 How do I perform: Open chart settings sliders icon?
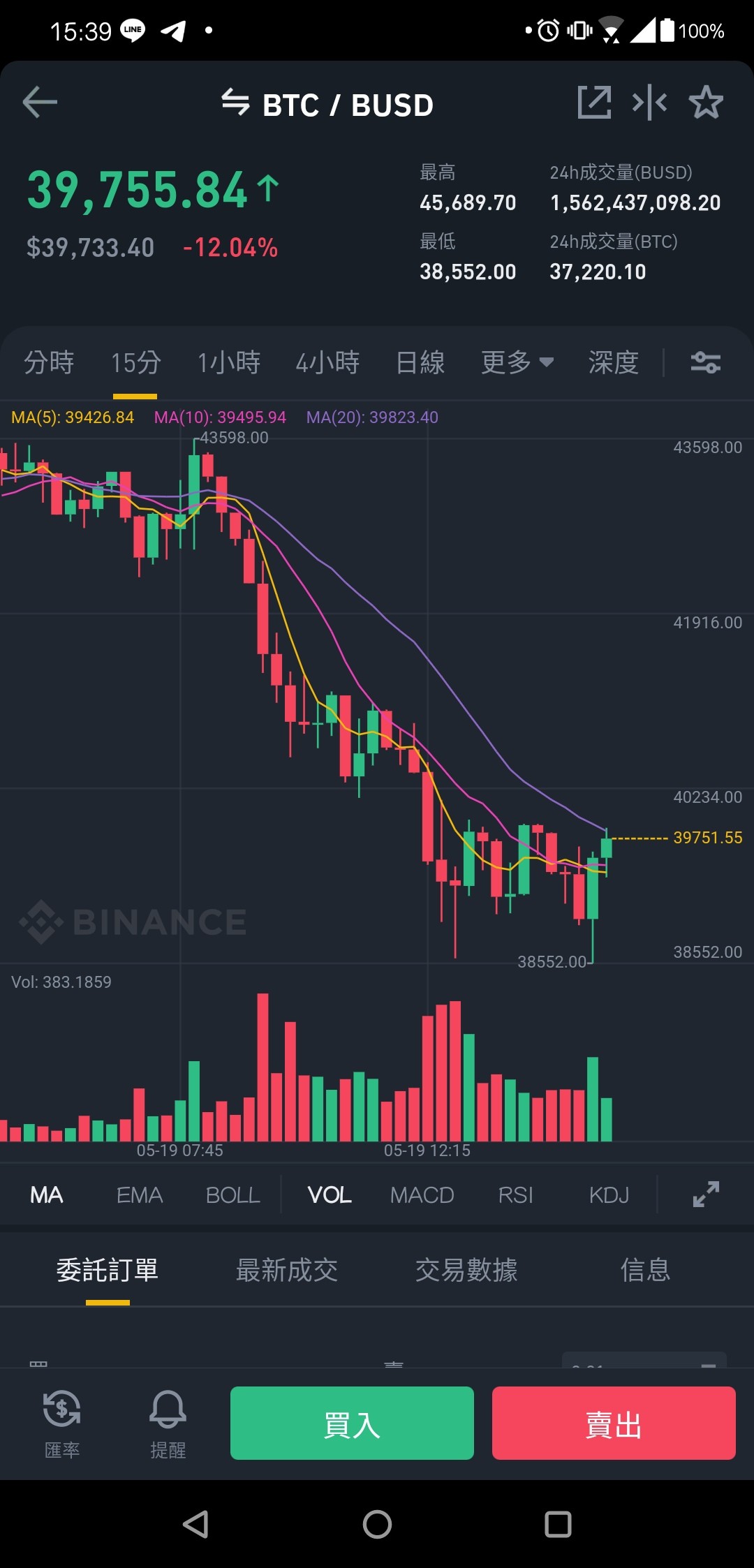click(705, 362)
